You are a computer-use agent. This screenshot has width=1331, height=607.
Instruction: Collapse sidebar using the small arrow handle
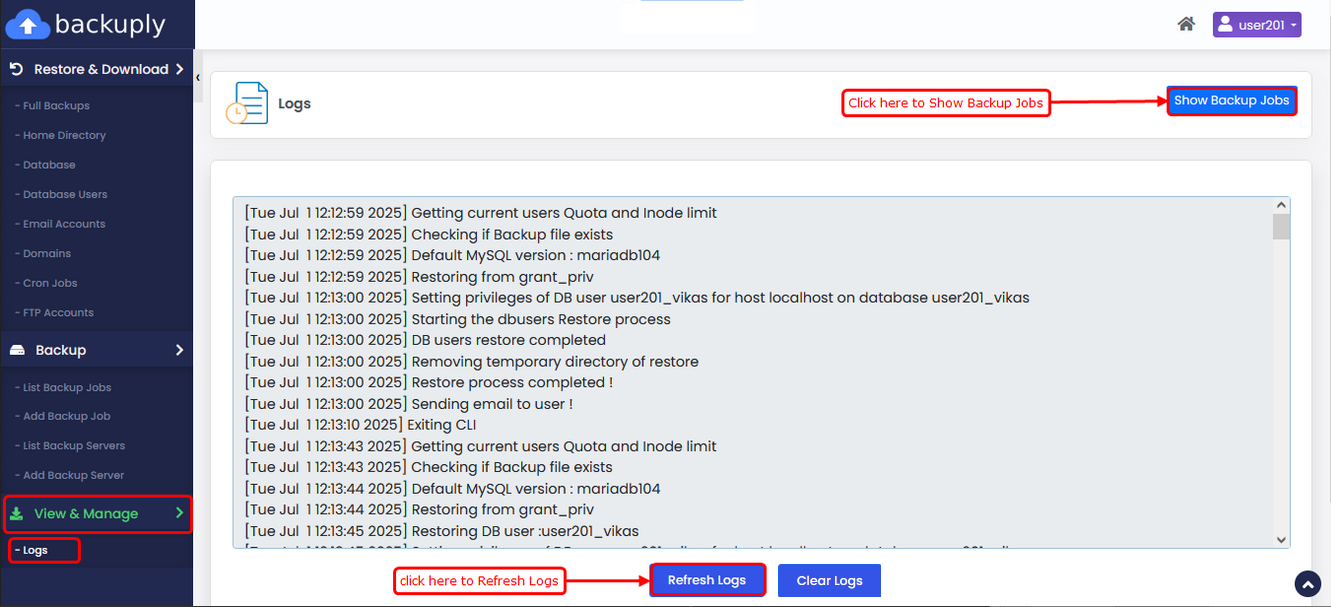point(198,77)
